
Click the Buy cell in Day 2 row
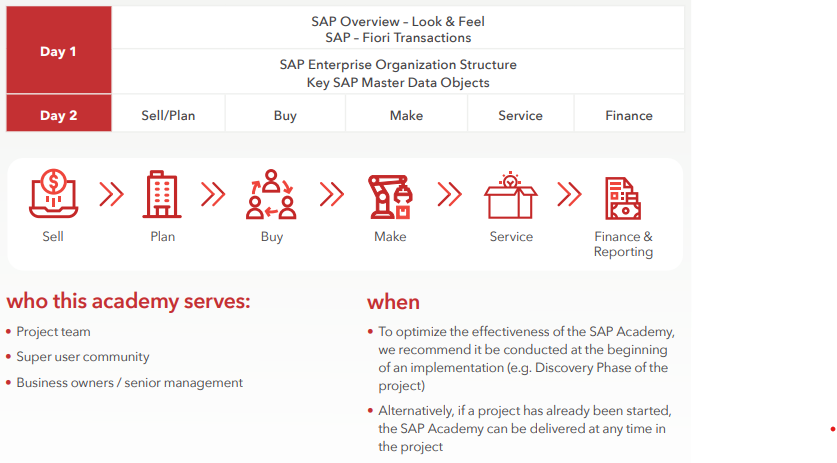point(285,115)
